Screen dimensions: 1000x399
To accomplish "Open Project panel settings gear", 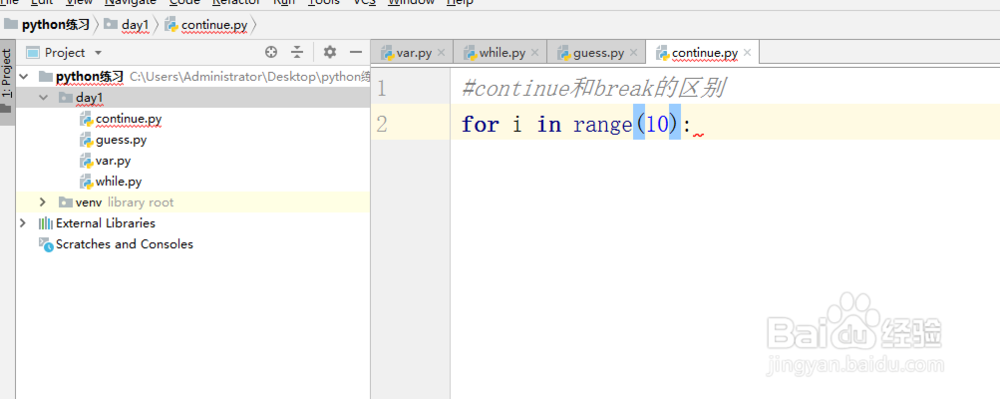I will [329, 52].
